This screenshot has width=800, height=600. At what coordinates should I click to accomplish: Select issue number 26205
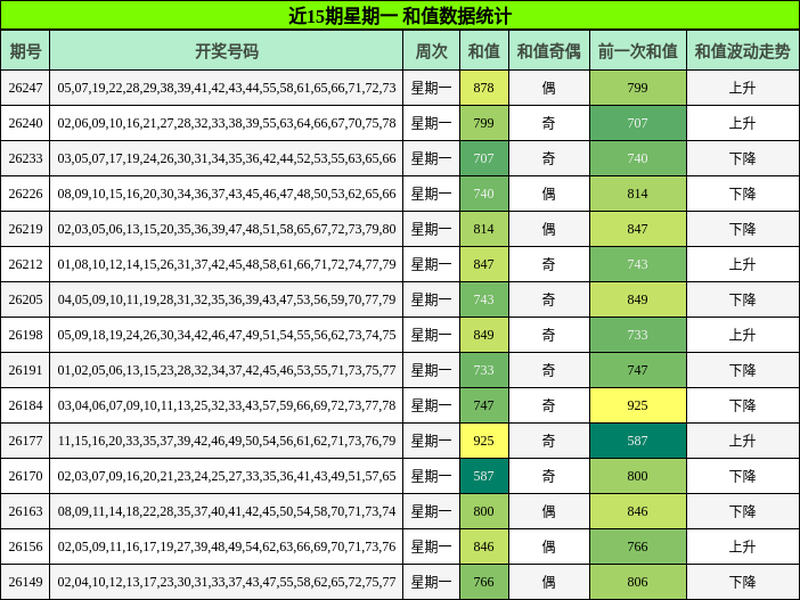tap(25, 299)
